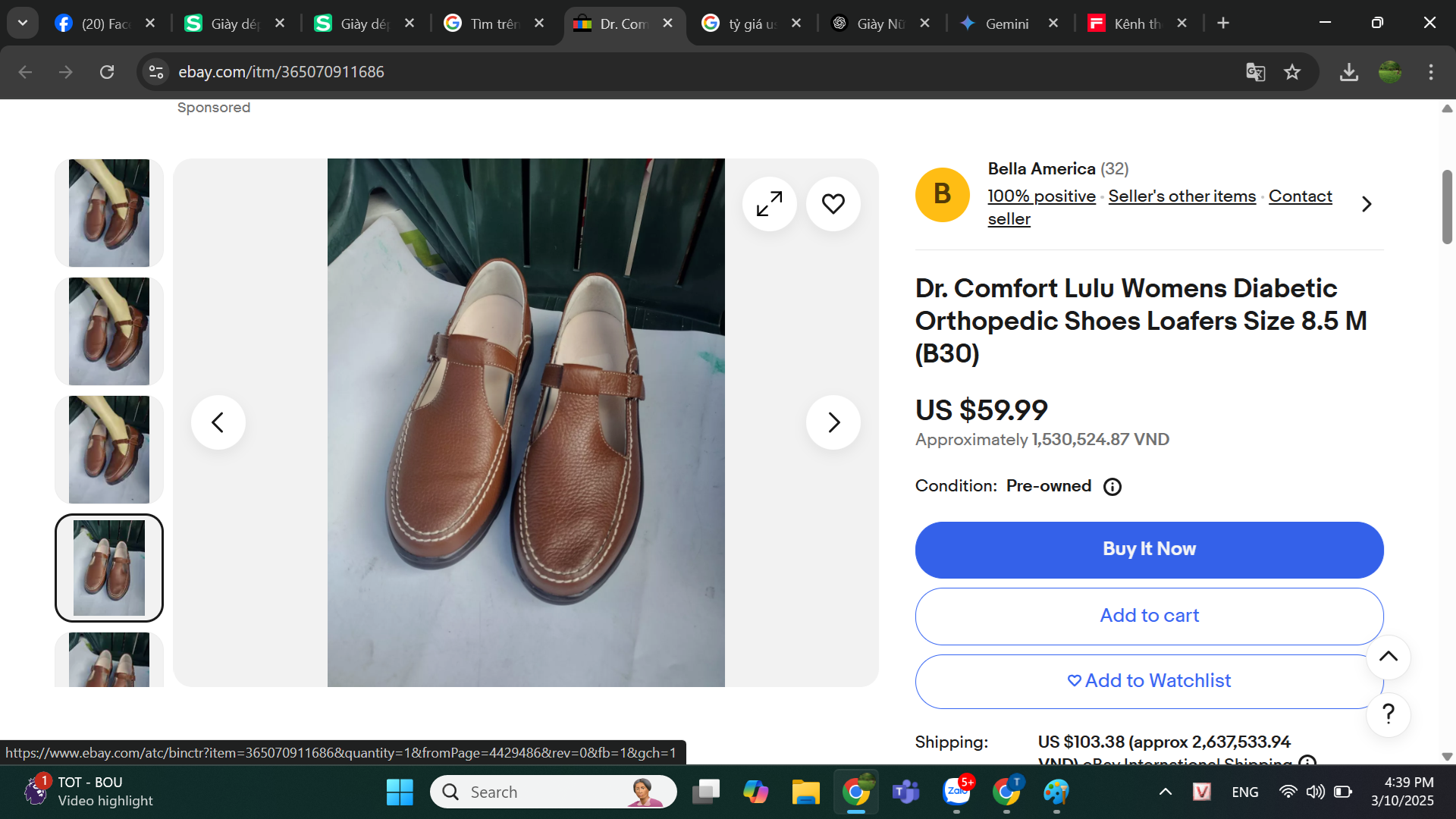
Task: Show hidden system tray icons
Action: coord(1165,792)
